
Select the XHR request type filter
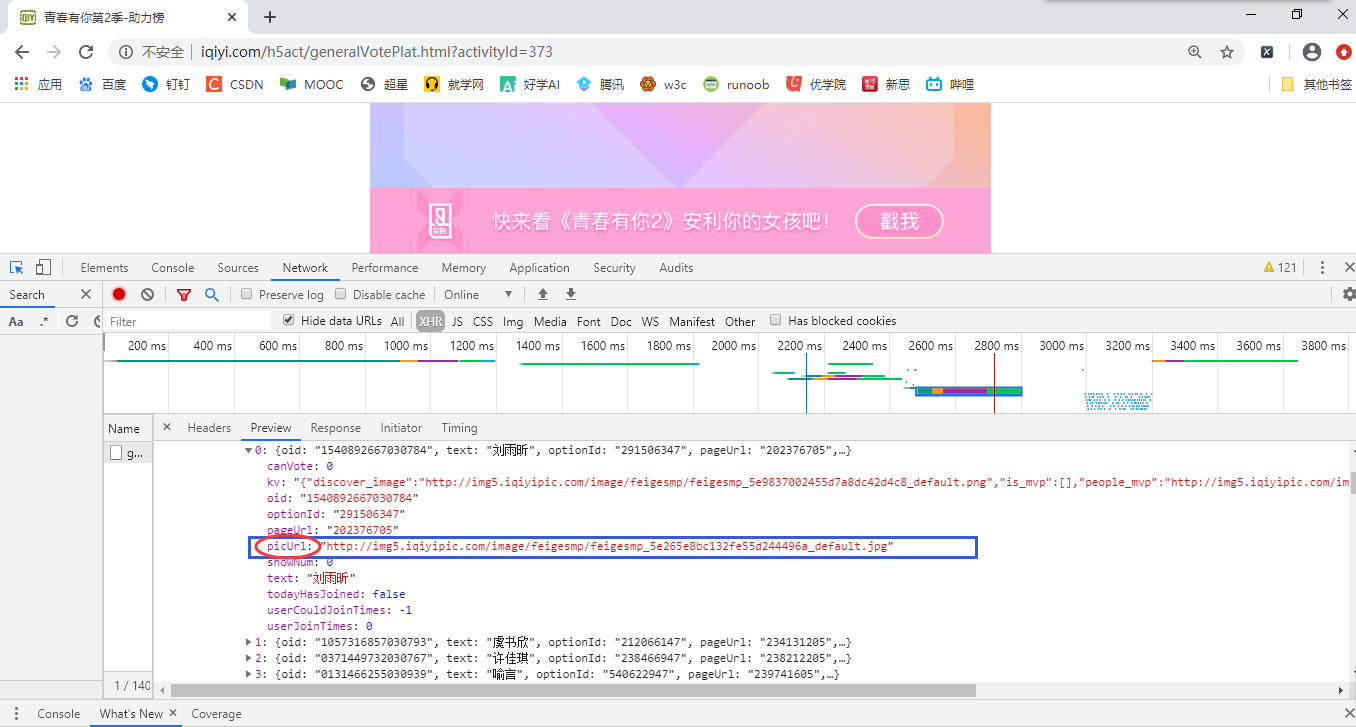coord(431,321)
